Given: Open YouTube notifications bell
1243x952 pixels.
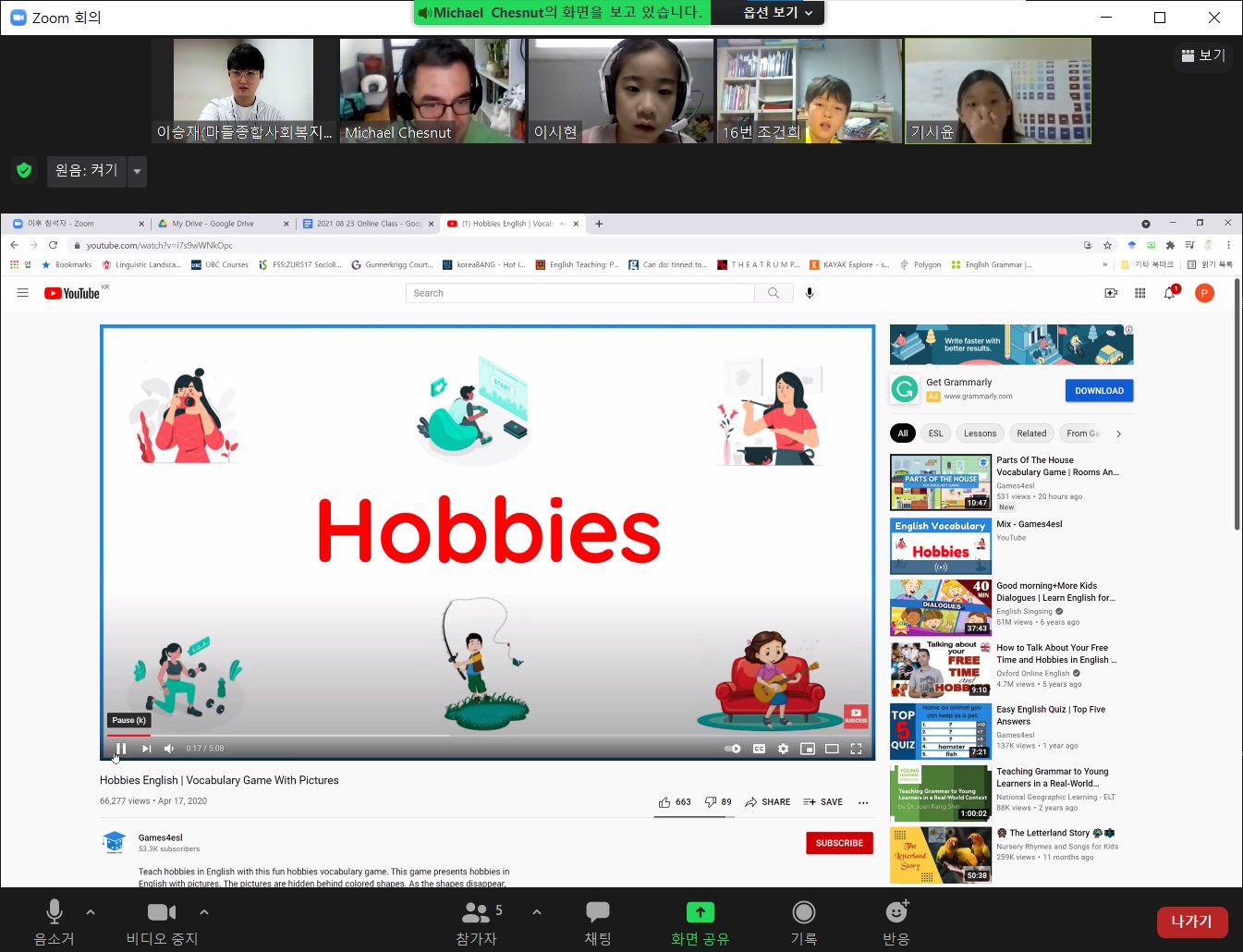Looking at the screenshot, I should [1169, 293].
